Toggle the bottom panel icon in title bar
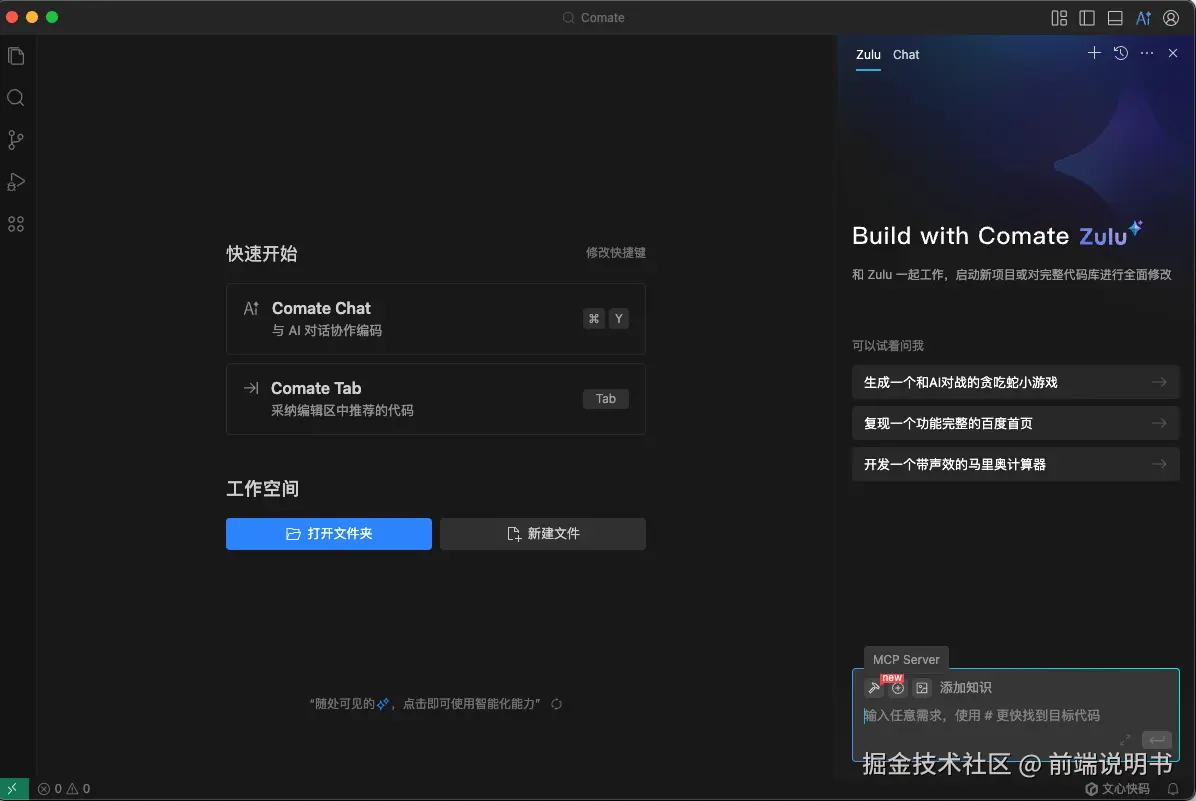 (1115, 18)
